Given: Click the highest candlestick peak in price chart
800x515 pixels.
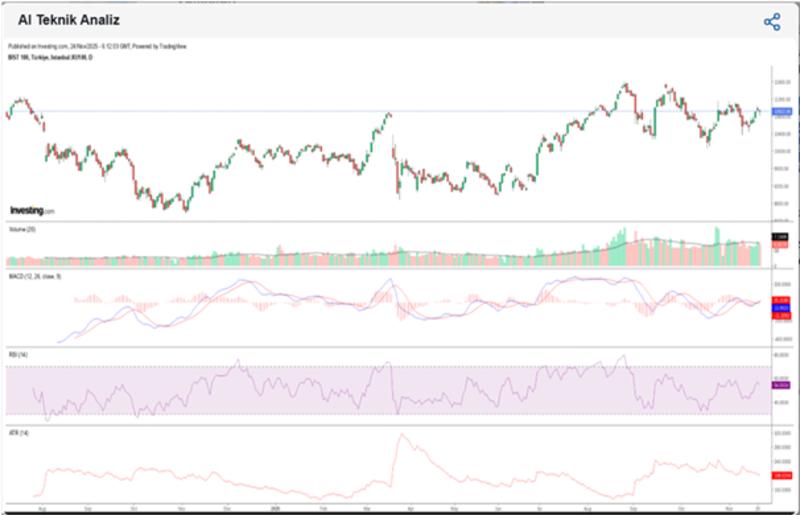Looking at the screenshot, I should coord(626,85).
